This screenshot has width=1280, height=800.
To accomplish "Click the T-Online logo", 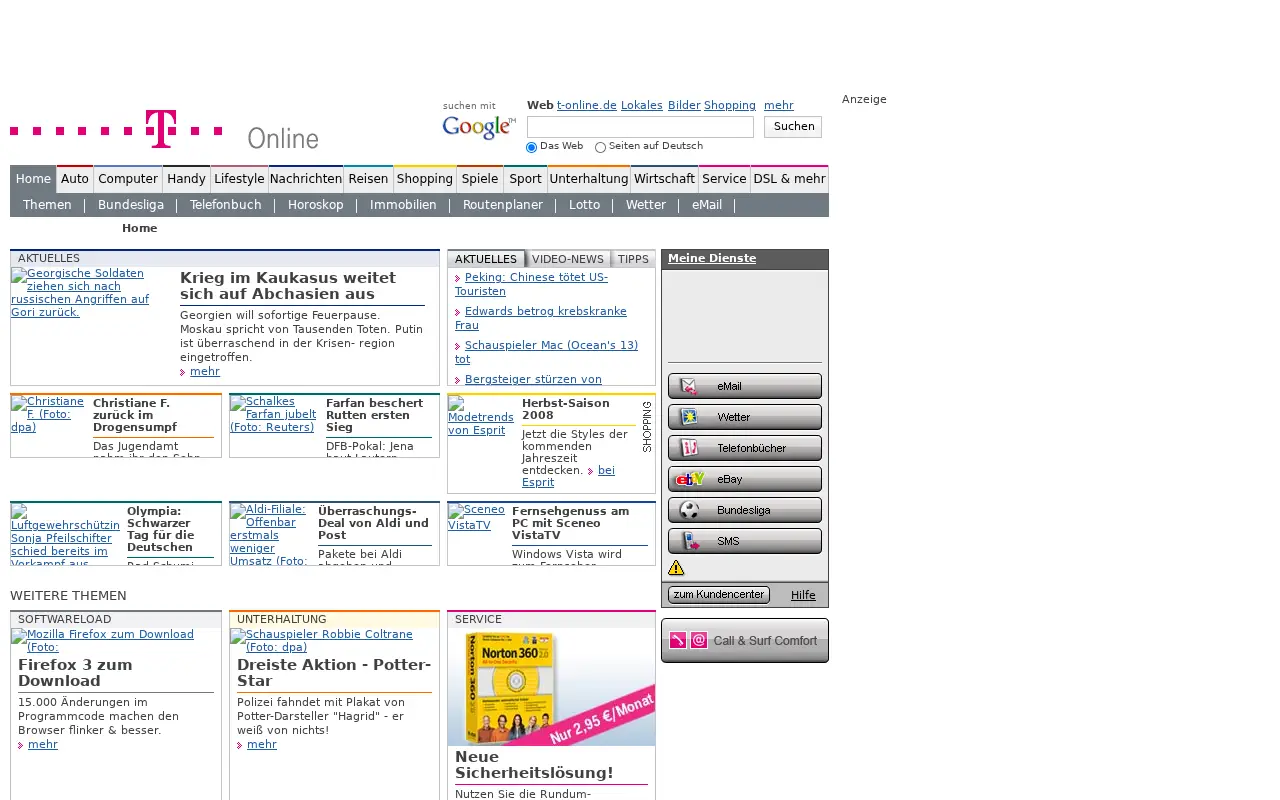I will [x=165, y=130].
